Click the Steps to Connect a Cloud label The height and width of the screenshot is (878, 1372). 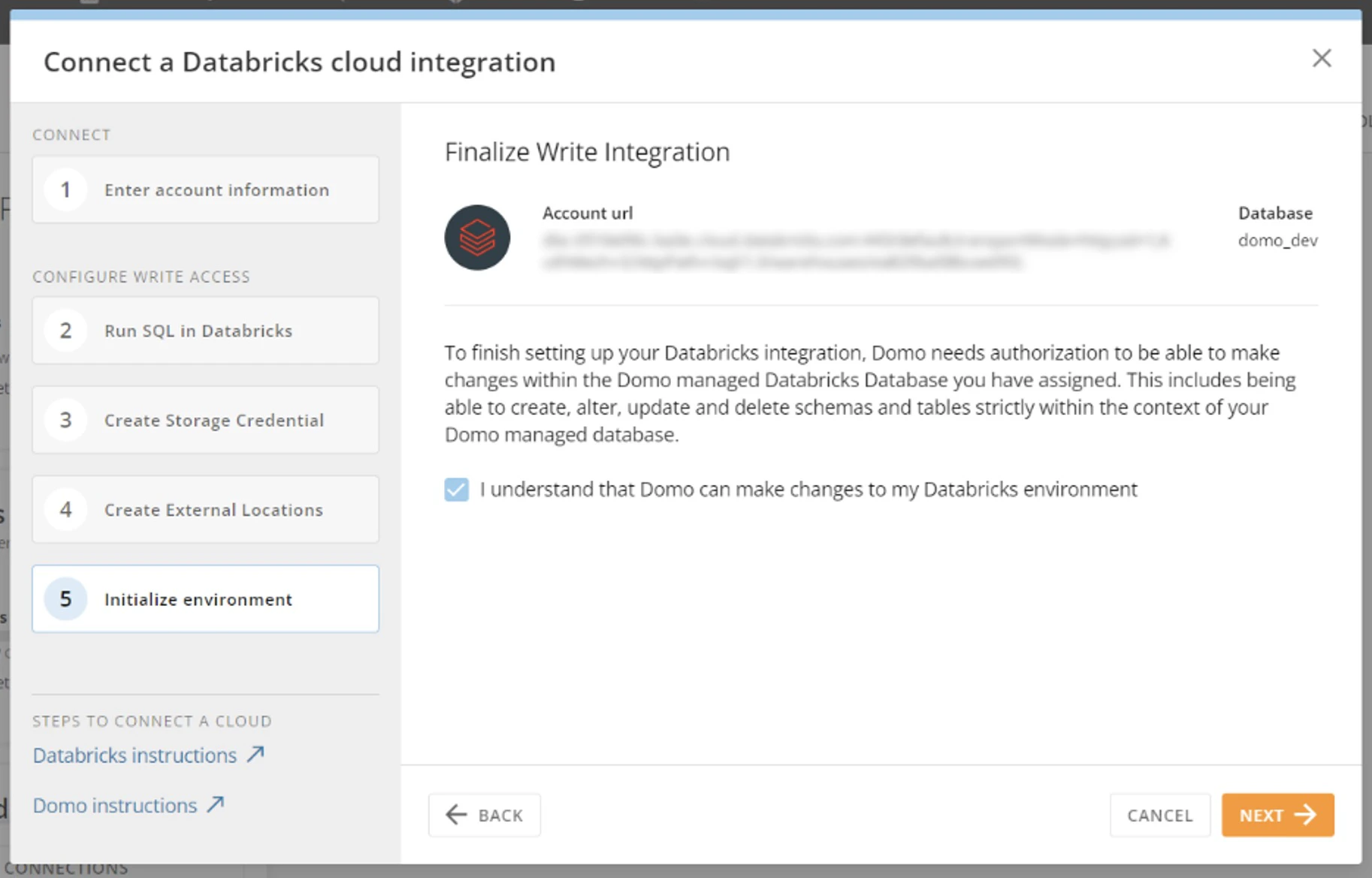pyautogui.click(x=152, y=721)
